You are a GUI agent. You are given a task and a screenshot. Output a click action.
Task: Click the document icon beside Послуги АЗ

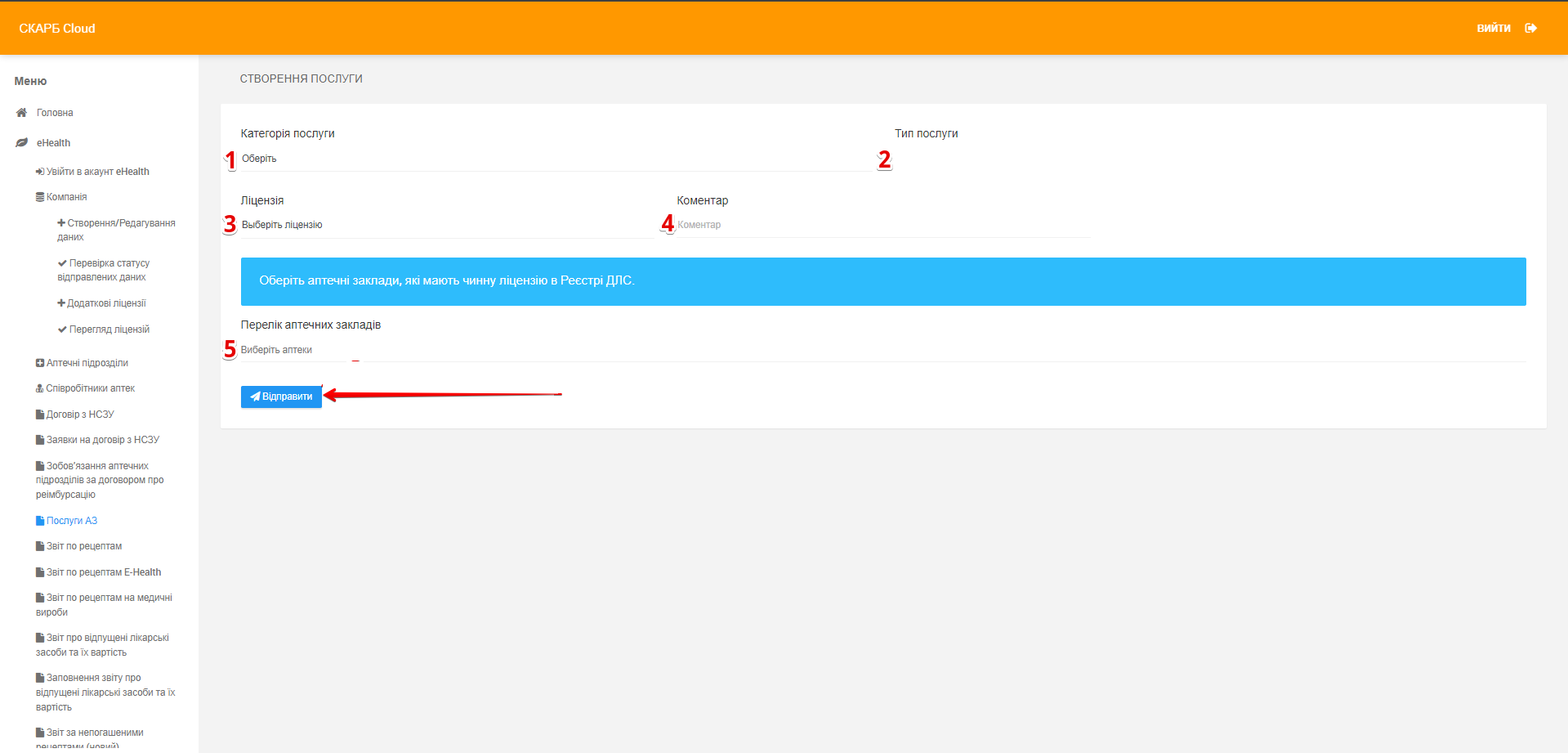40,521
